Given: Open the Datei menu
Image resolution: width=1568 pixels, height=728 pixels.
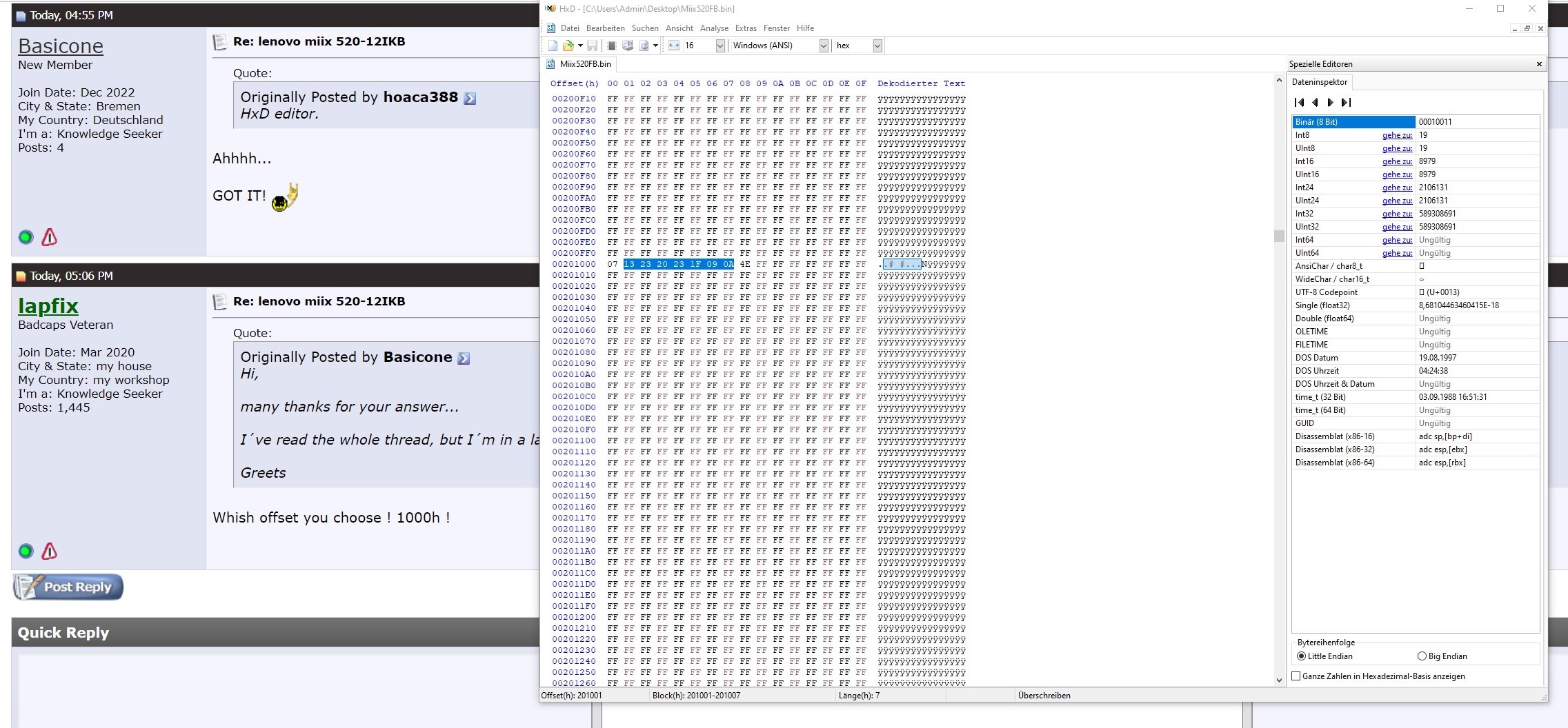Looking at the screenshot, I should pyautogui.click(x=570, y=28).
